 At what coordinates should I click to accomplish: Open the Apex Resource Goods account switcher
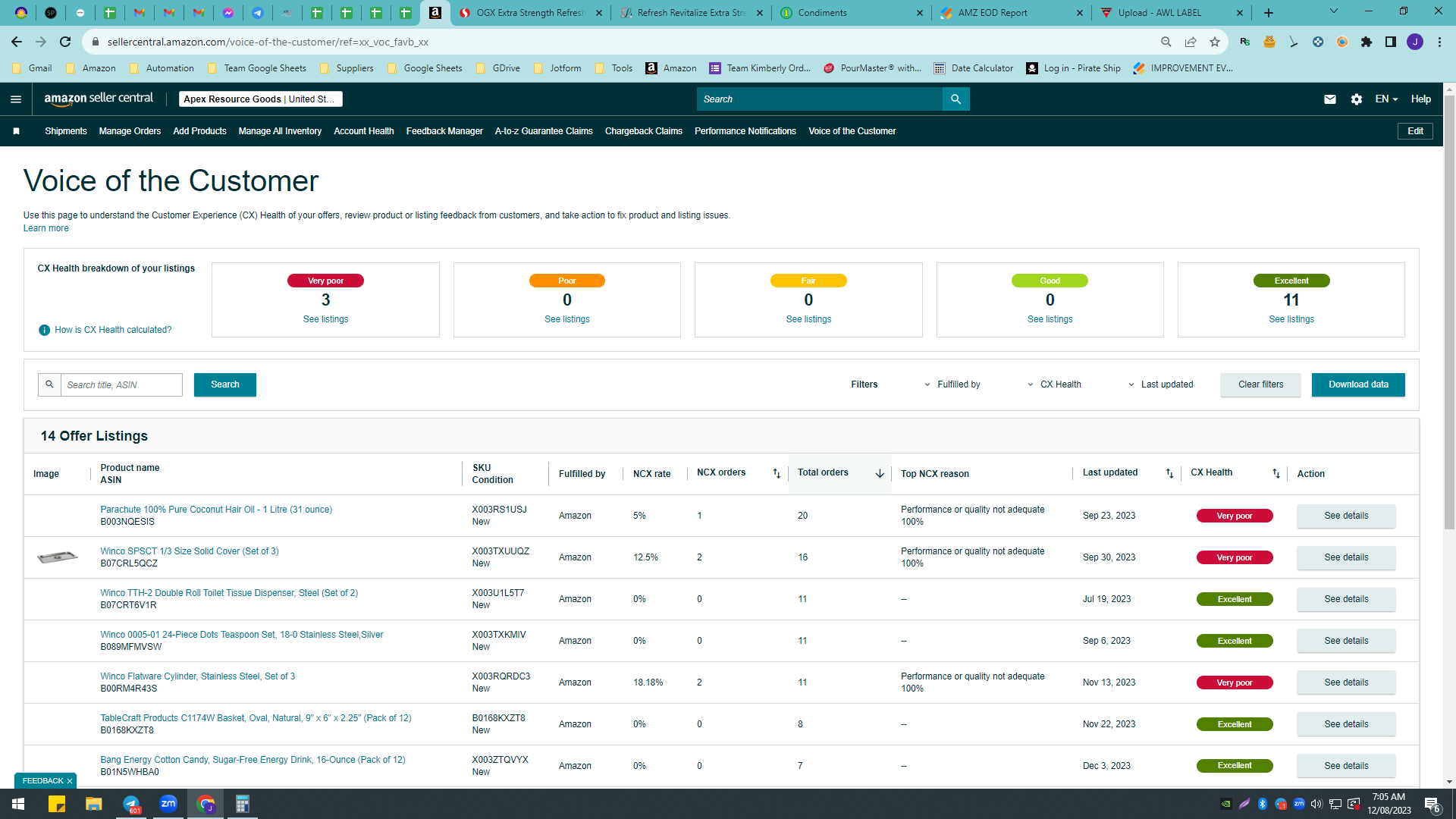(x=260, y=99)
